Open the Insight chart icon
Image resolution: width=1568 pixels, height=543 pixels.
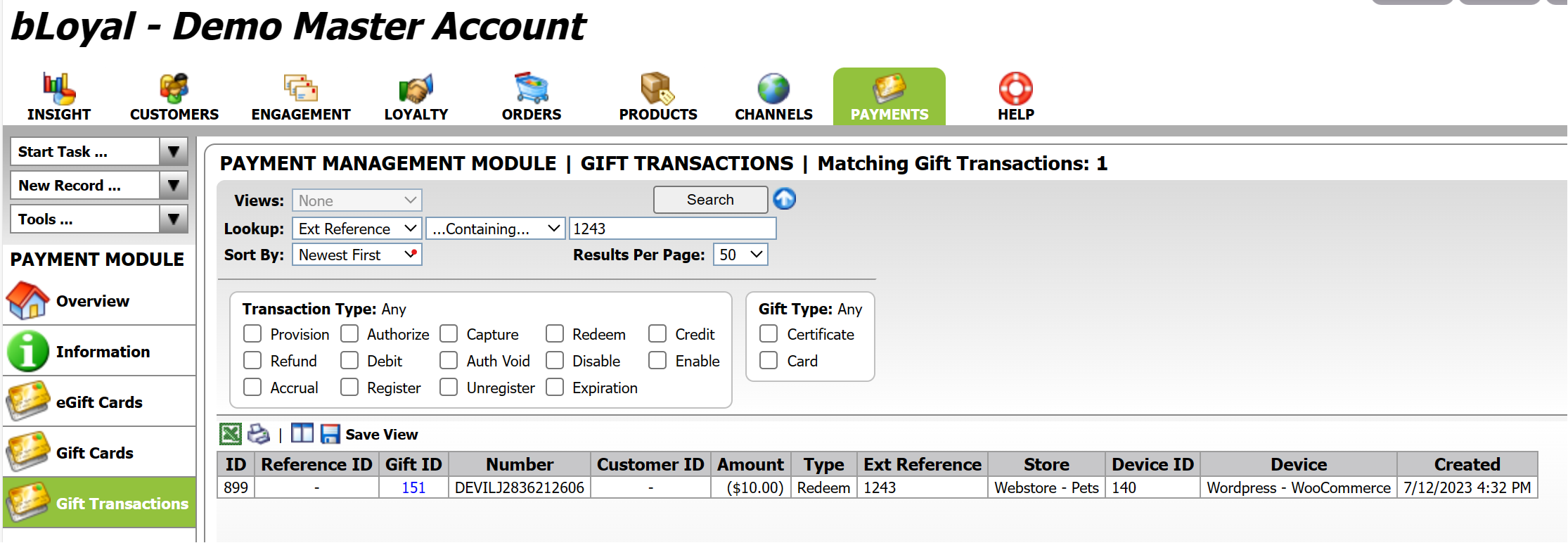(x=58, y=89)
